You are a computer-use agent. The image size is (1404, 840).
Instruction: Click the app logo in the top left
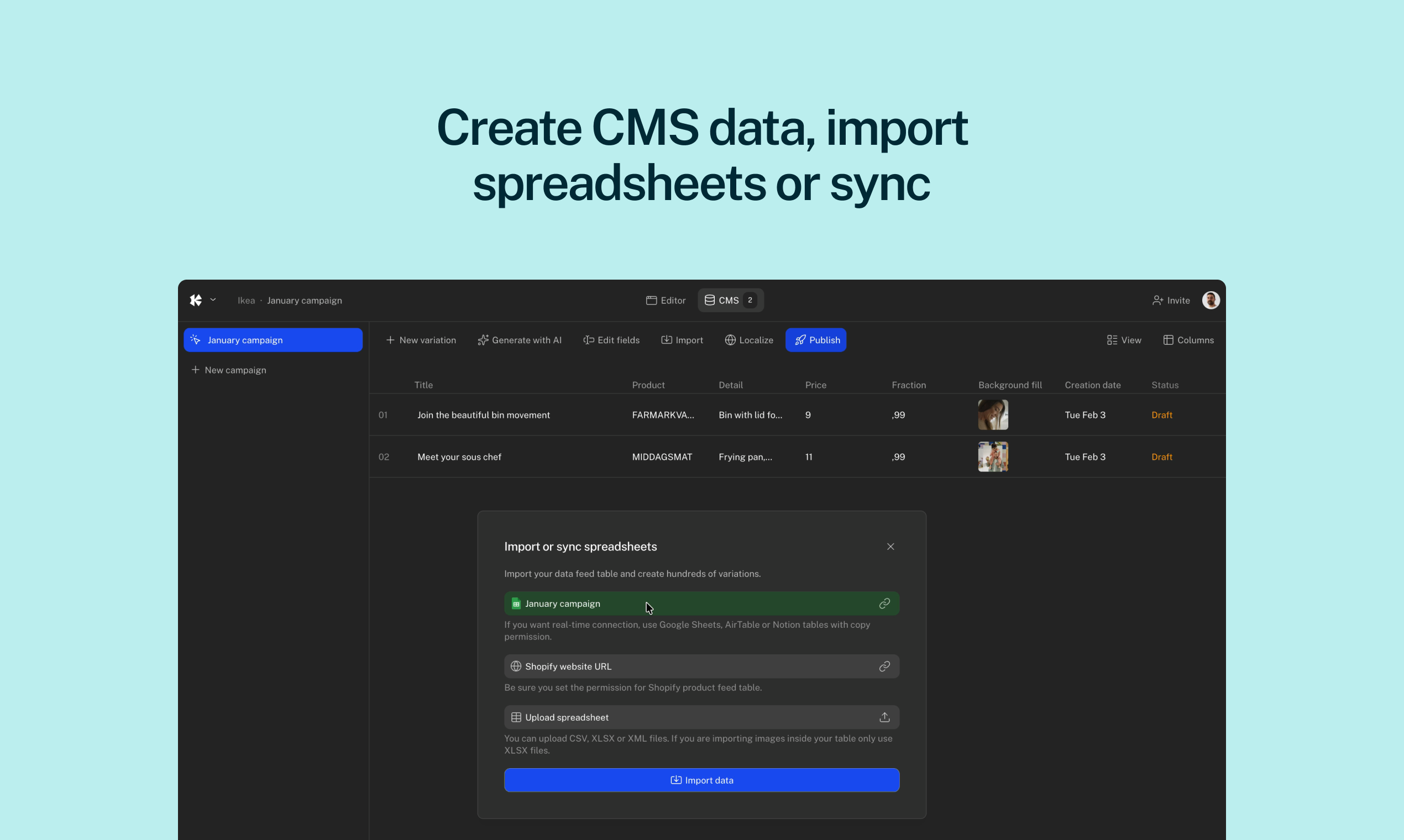[x=195, y=300]
